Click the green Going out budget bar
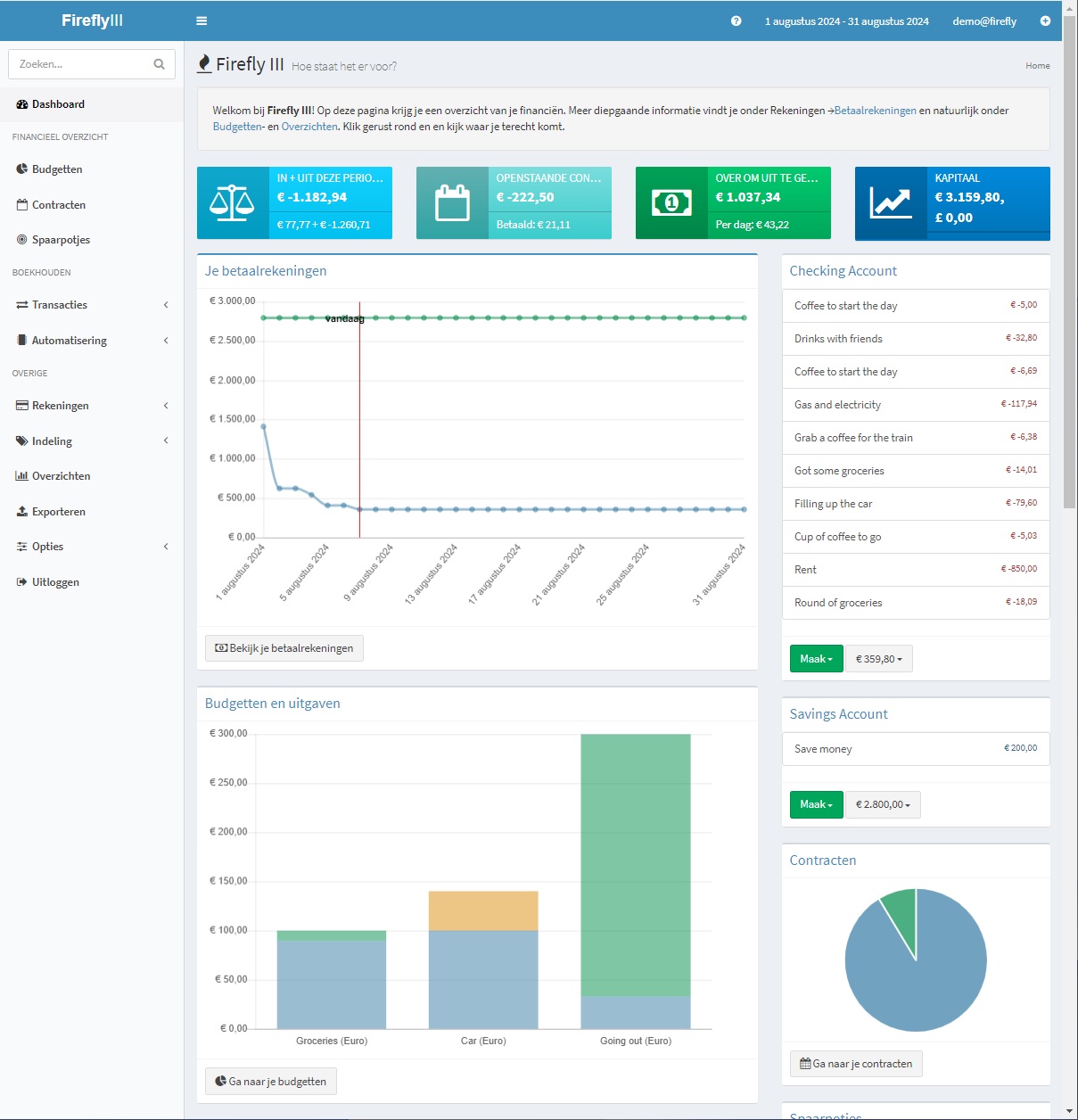 pyautogui.click(x=636, y=863)
